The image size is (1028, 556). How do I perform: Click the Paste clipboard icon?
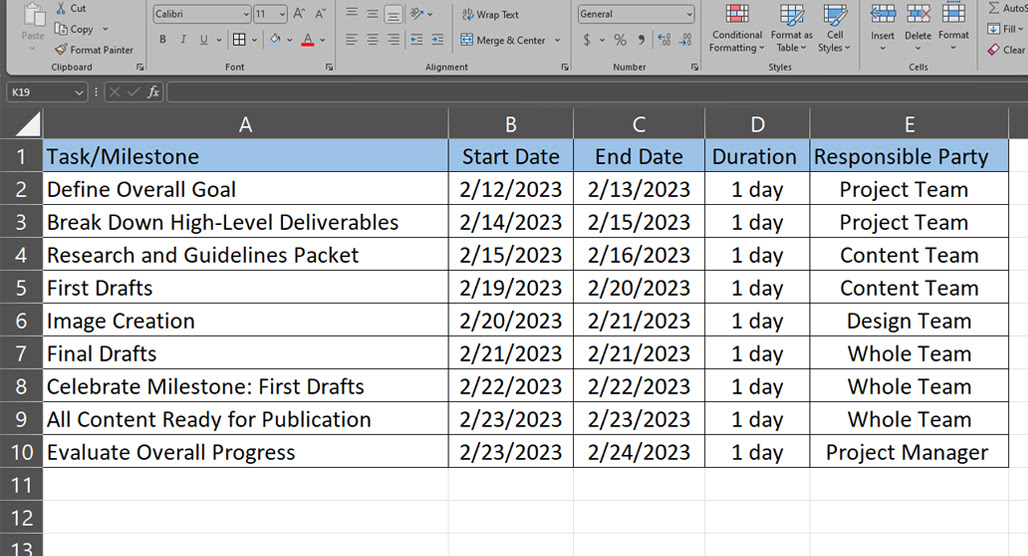(x=33, y=14)
